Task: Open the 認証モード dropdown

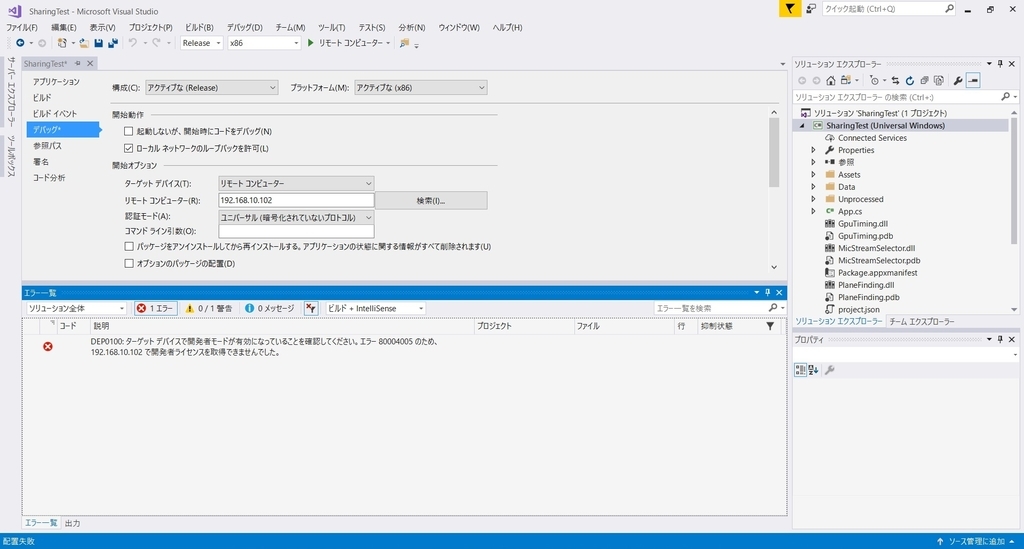Action: coord(296,217)
